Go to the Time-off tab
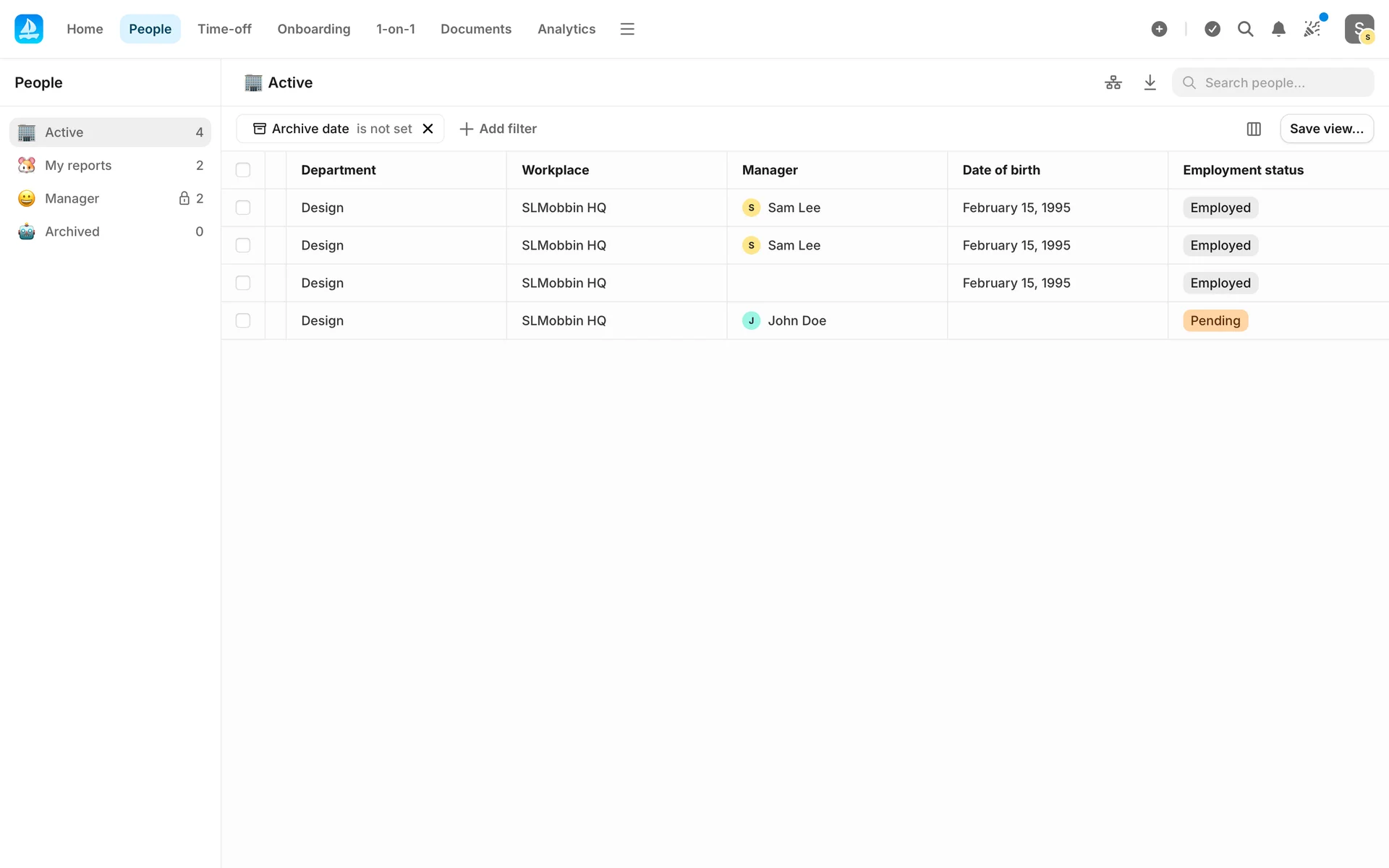Image resolution: width=1389 pixels, height=868 pixels. [x=224, y=29]
